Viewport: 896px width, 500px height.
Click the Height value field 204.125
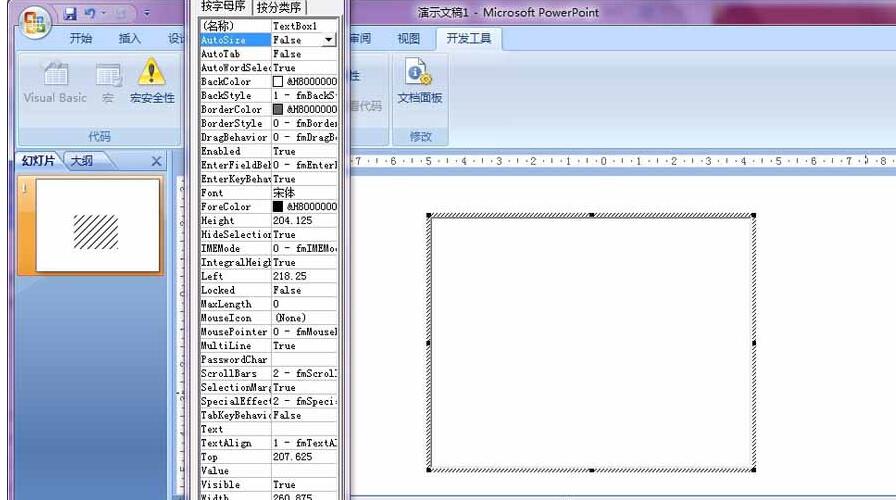[305, 221]
